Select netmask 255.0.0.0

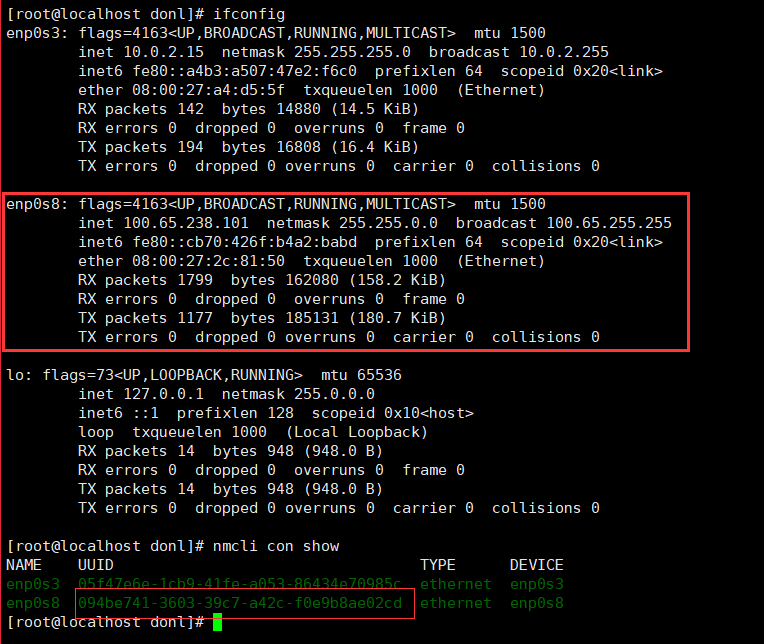[x=334, y=394]
